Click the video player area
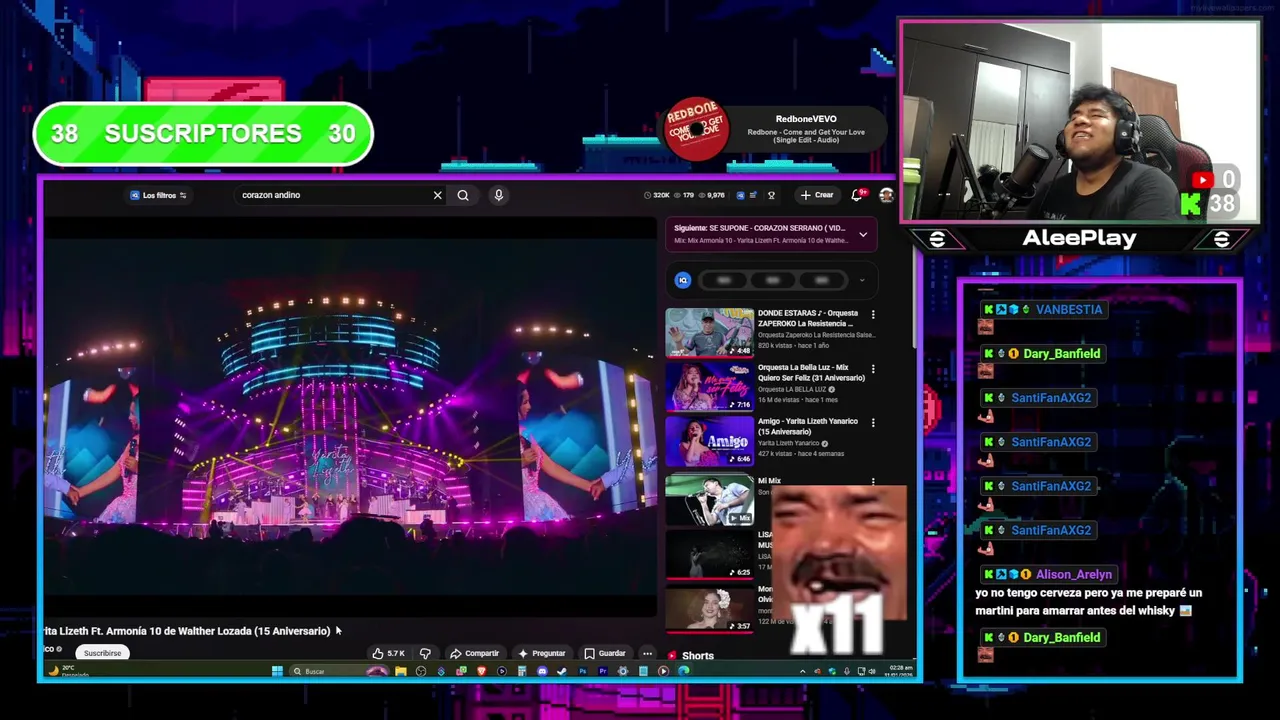This screenshot has height=720, width=1280. [350, 418]
